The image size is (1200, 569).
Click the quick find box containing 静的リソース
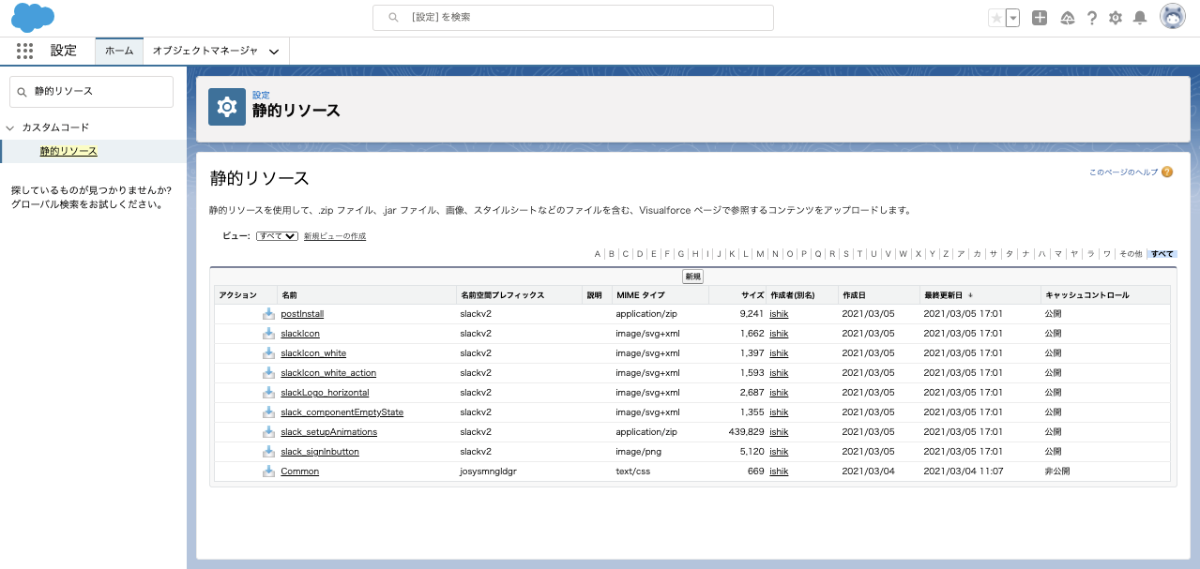(91, 91)
